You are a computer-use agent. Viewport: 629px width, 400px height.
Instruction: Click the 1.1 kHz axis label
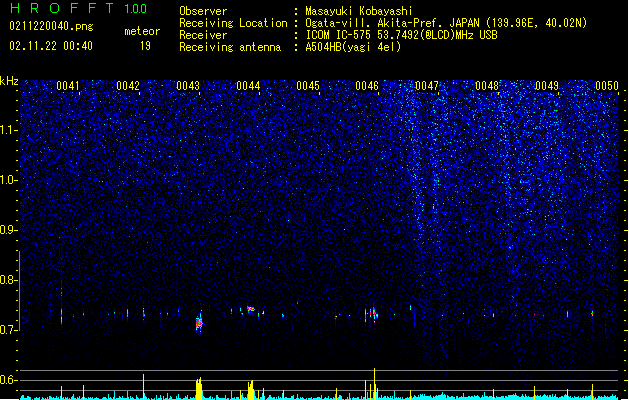(9, 130)
